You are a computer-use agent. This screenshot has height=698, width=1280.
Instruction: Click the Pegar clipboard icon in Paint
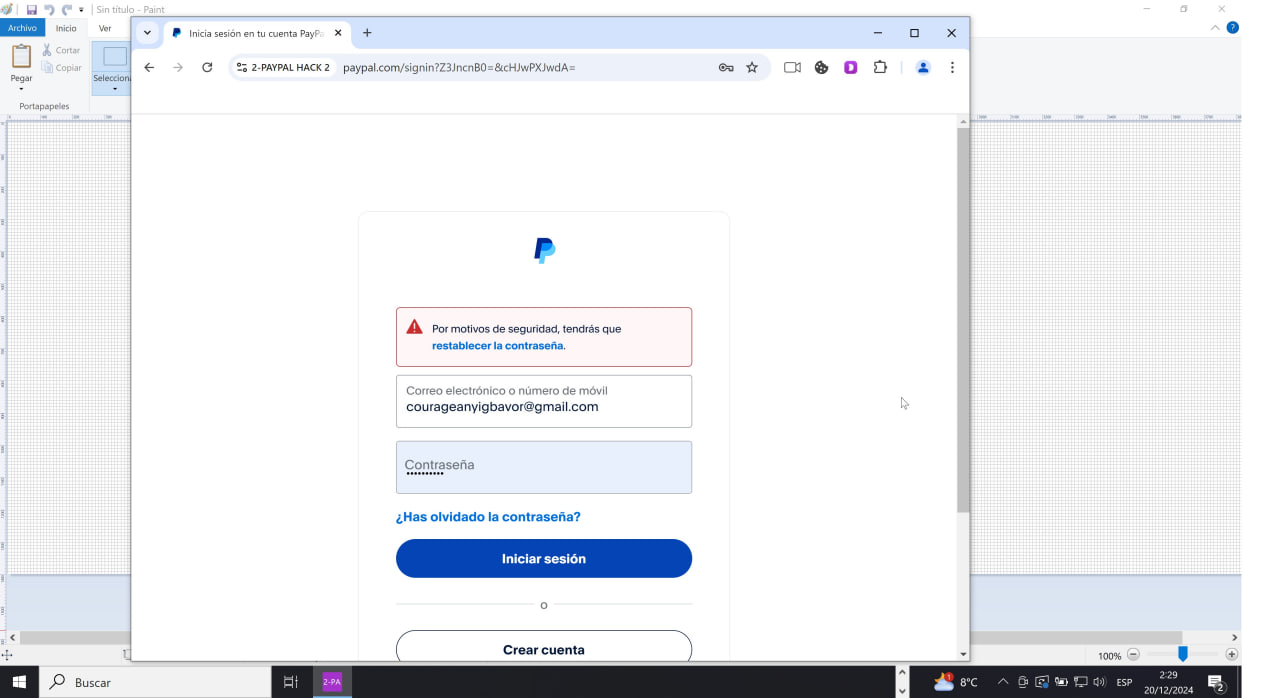click(21, 56)
